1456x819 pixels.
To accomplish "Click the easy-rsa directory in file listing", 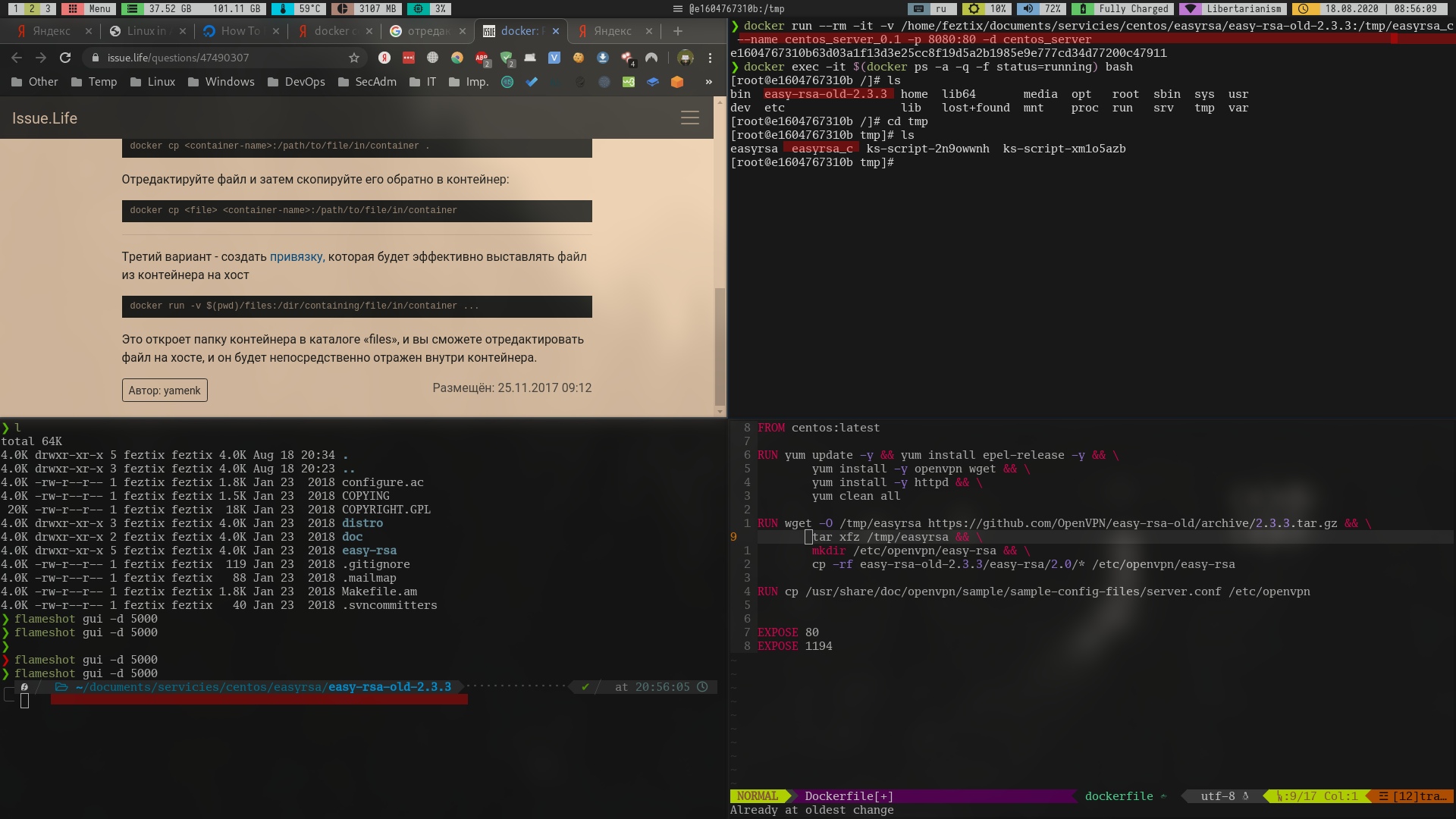I will (x=369, y=551).
